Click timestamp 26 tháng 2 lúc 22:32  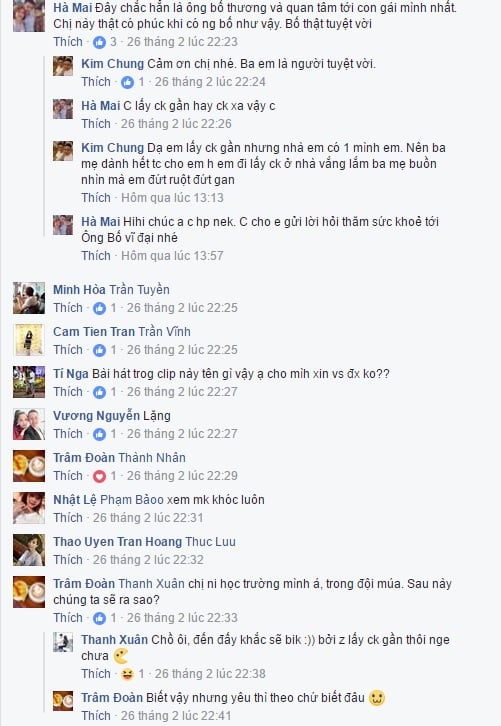tap(148, 560)
